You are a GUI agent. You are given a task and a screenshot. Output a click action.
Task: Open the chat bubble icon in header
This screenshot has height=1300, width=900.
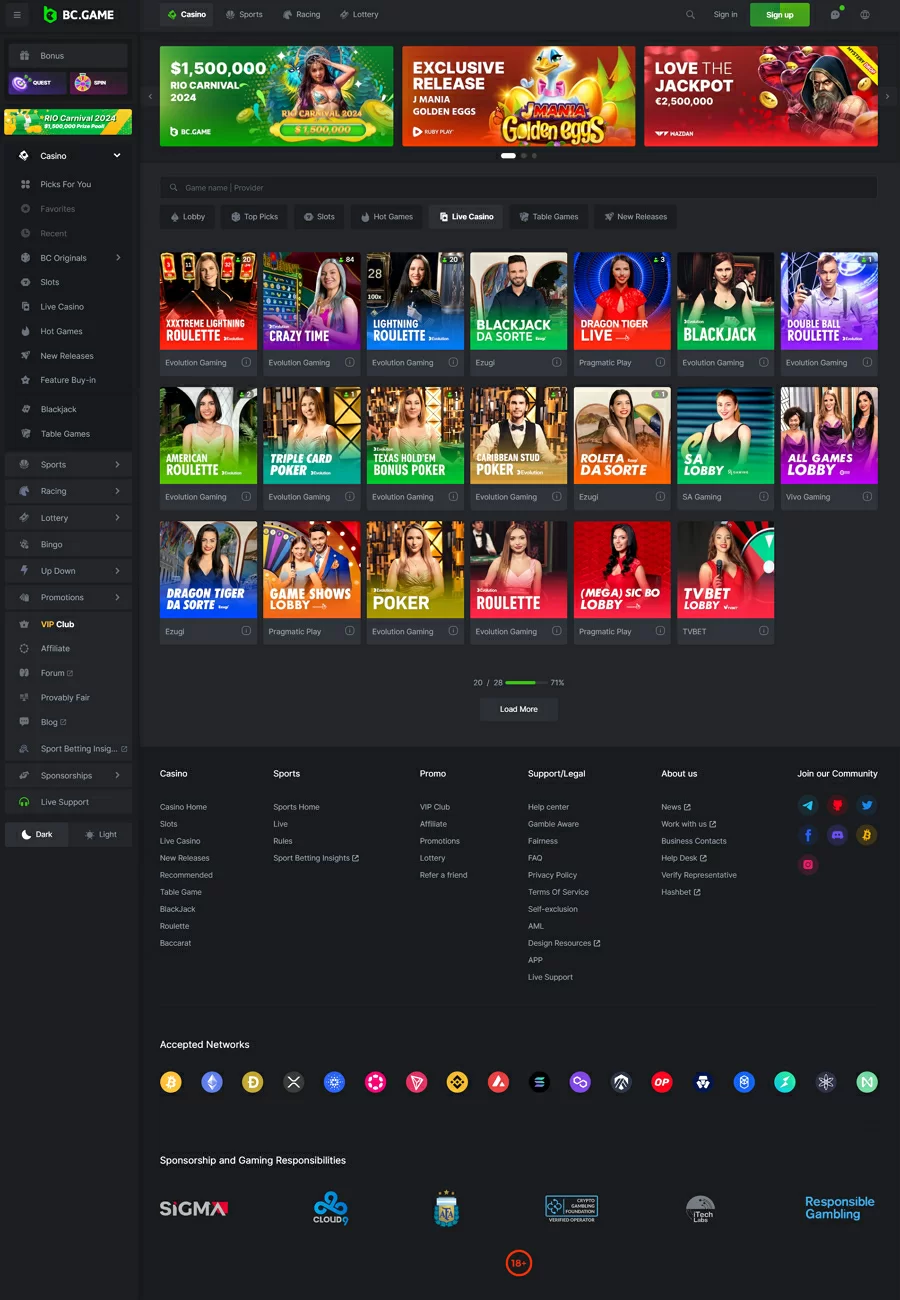click(x=835, y=15)
